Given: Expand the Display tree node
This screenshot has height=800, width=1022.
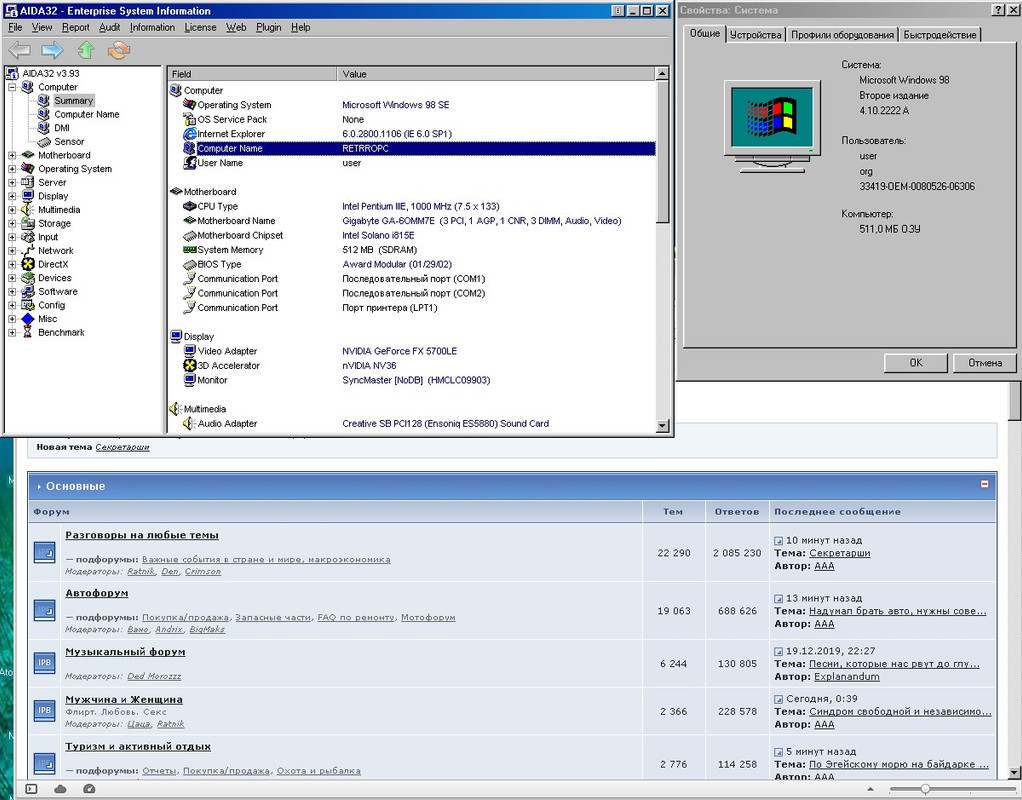Looking at the screenshot, I should [12, 196].
